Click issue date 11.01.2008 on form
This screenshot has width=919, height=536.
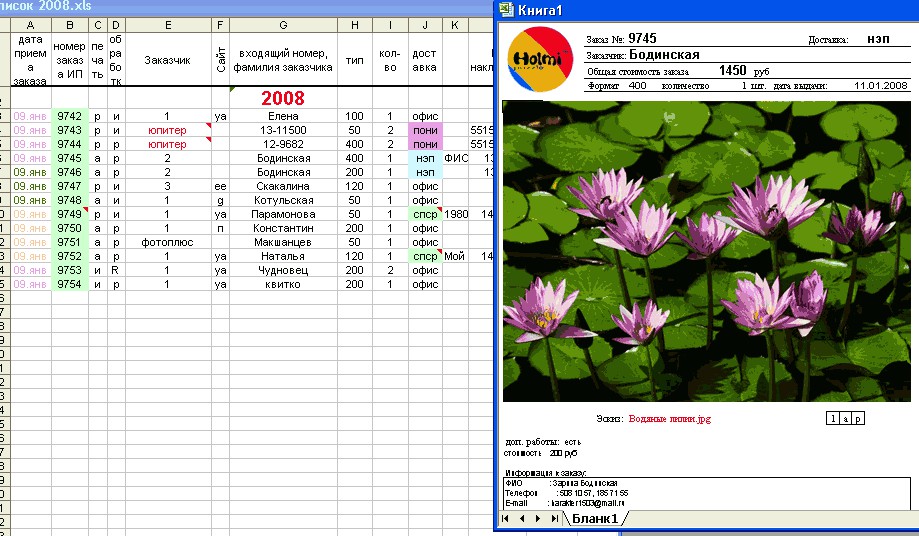pos(880,86)
